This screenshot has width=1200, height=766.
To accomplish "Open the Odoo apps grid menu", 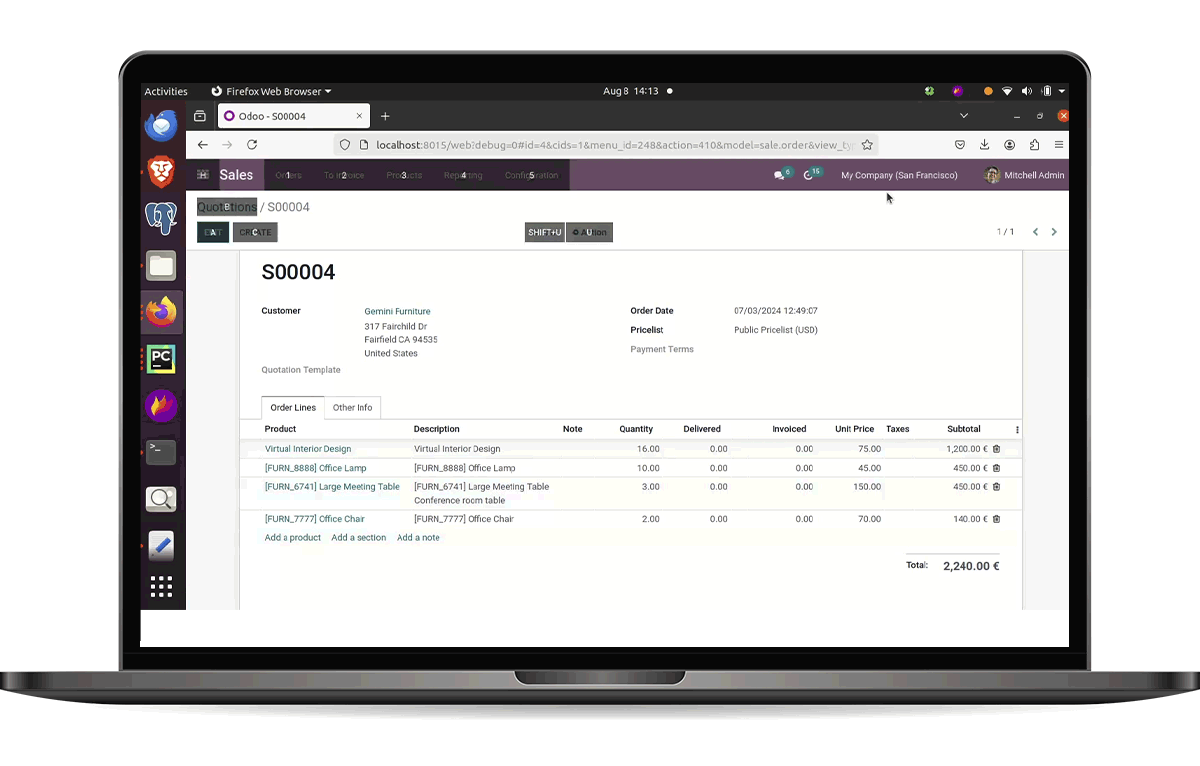I will tap(203, 175).
